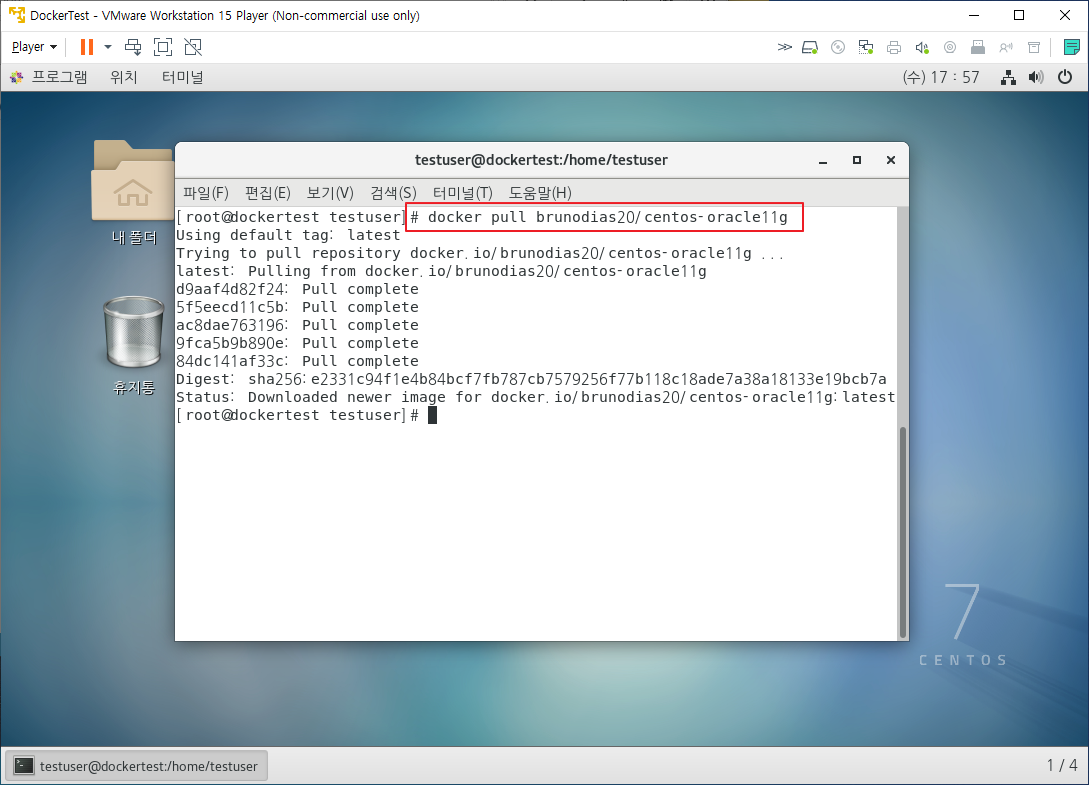Minimize the terminal window
This screenshot has height=785, width=1089.
tap(823, 160)
